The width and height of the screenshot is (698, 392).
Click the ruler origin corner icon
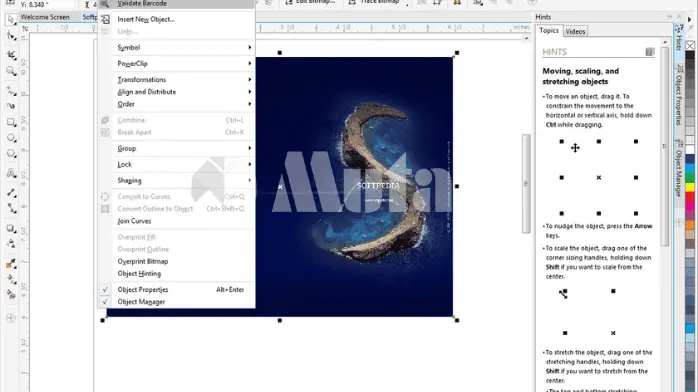(x=25, y=28)
